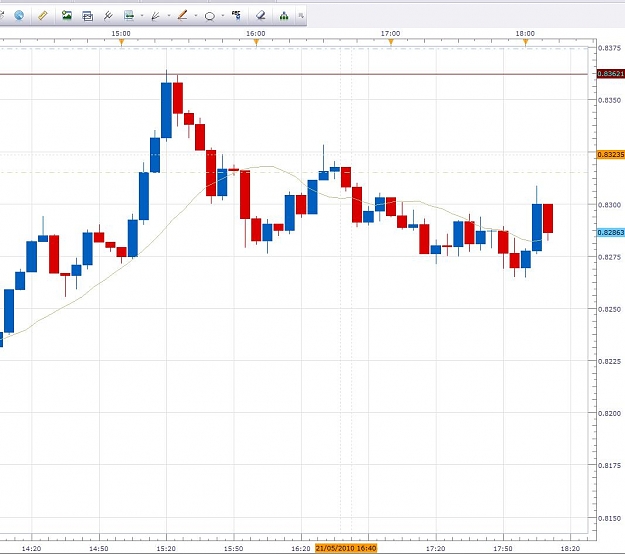The width and height of the screenshot is (625, 554).
Task: Expand the toolbar overflow chevron
Action: [x=301, y=16]
